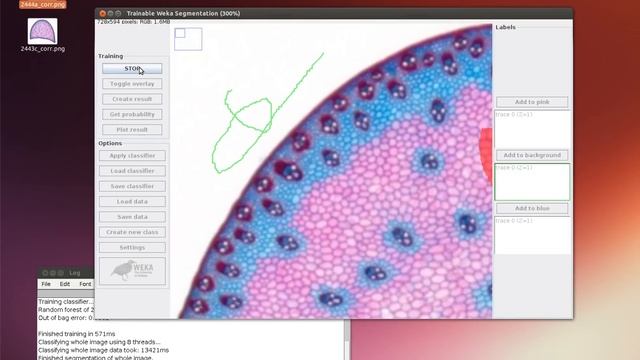Select the 2444a_corr.png desktop file label
The height and width of the screenshot is (360, 640).
(43, 4)
